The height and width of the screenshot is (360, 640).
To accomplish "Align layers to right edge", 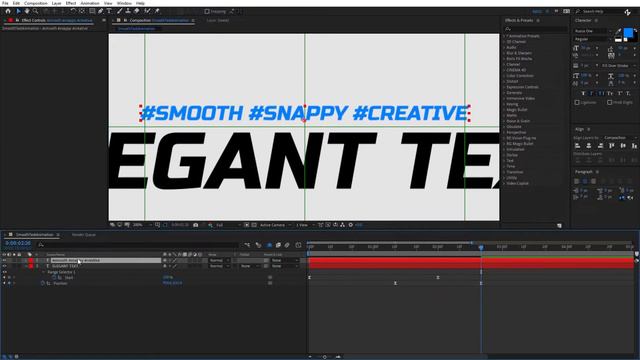I will [x=600, y=146].
